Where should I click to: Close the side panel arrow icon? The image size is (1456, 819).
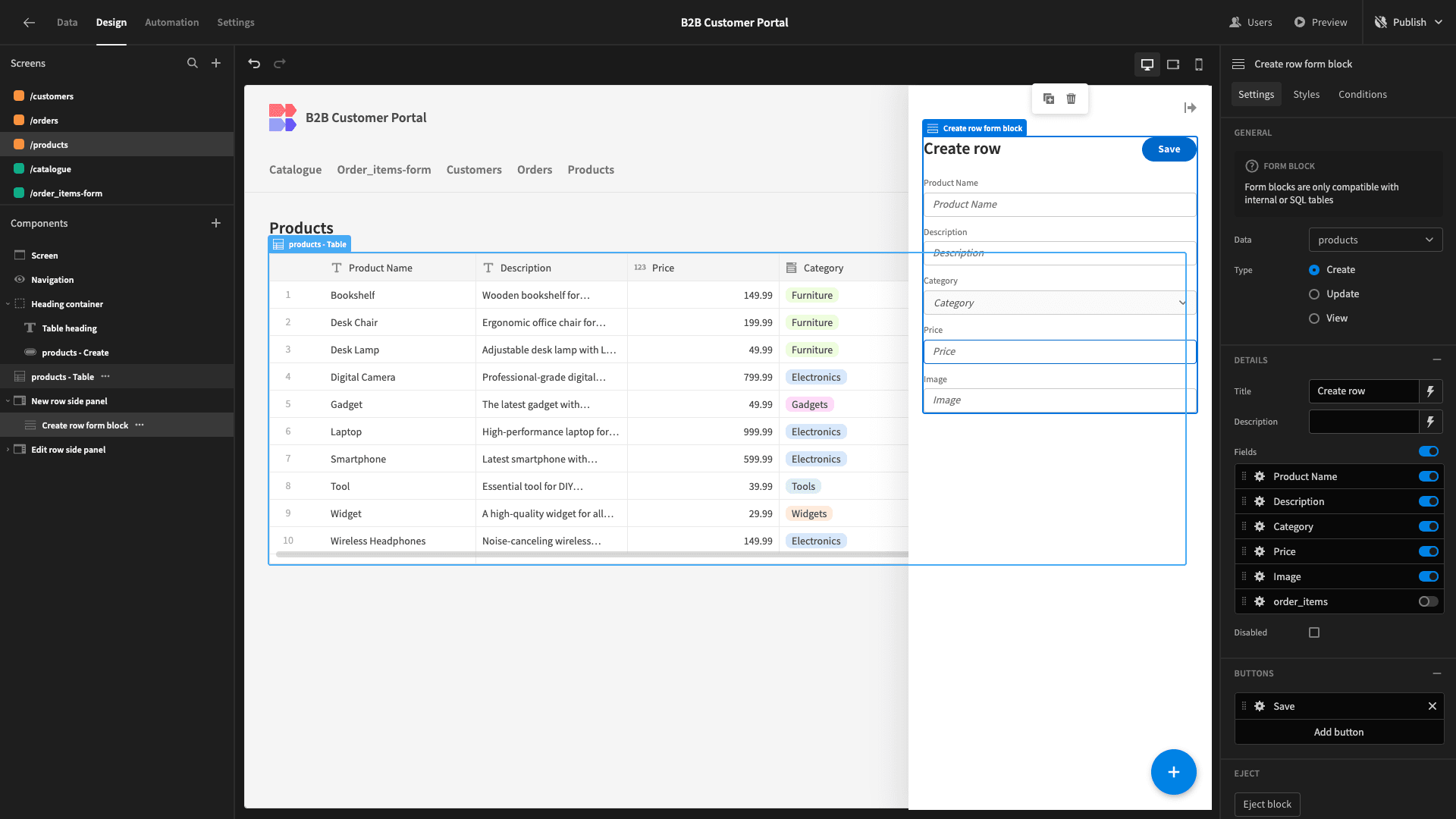1191,108
